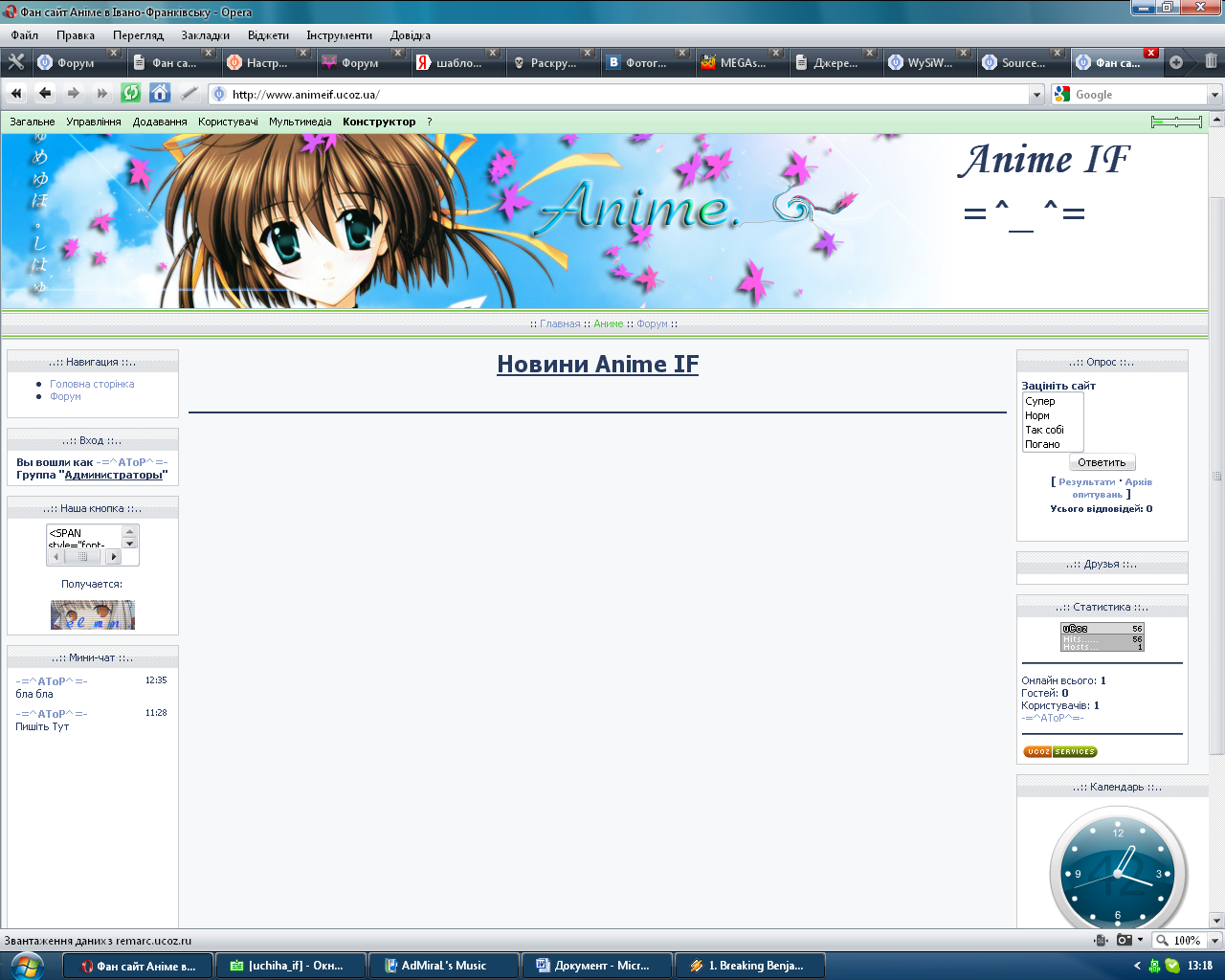Open the address bar history dropdown

1036,95
